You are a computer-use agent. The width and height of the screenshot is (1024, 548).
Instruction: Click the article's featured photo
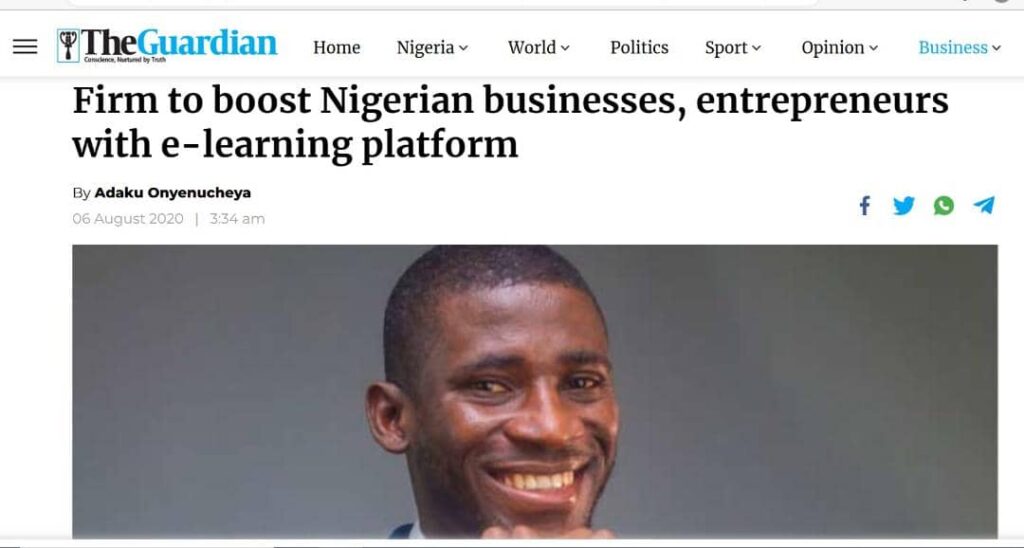pos(534,390)
